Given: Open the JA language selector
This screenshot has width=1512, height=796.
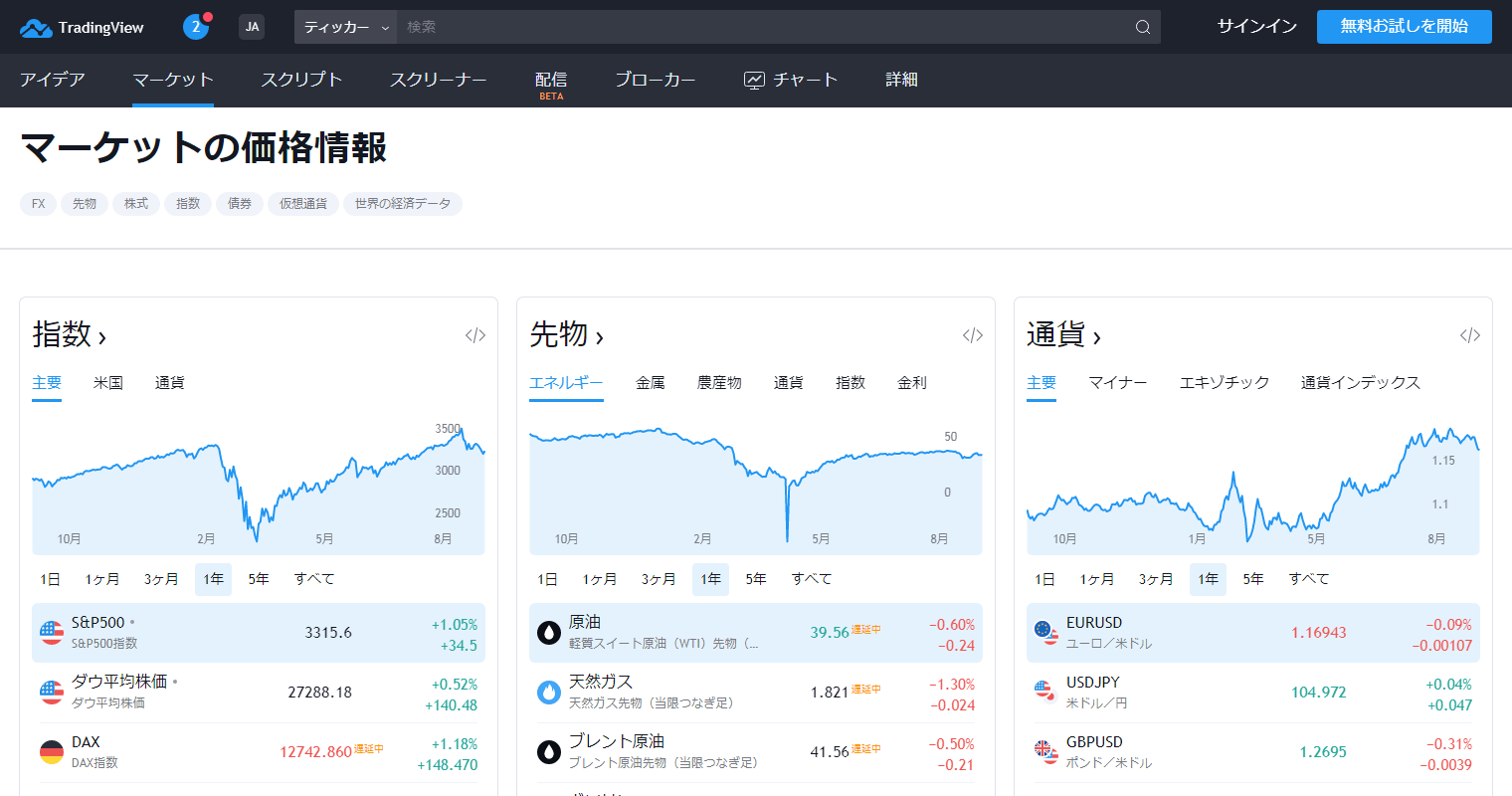Looking at the screenshot, I should click(252, 27).
